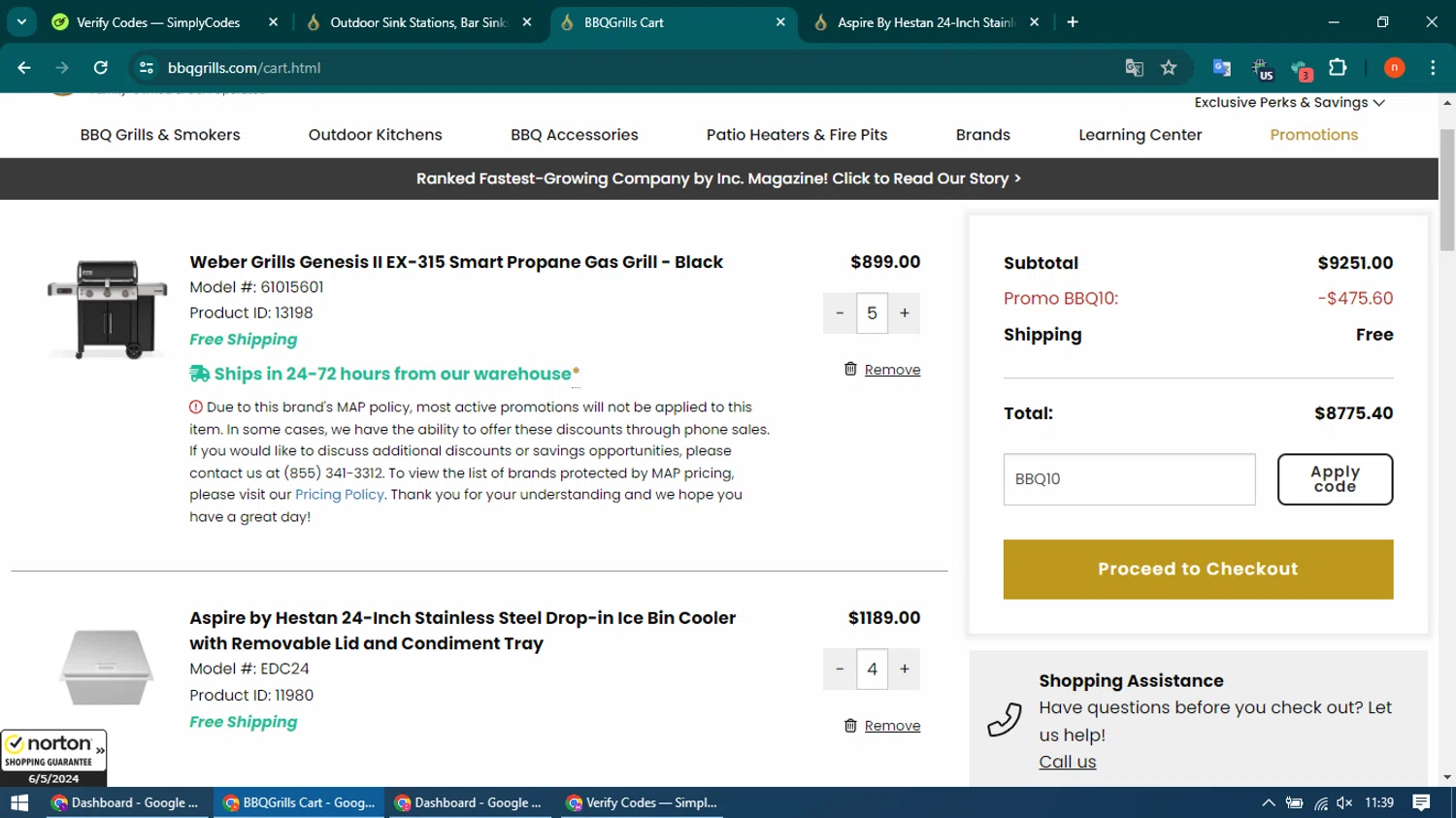1456x818 pixels.
Task: Click the Proceed to Checkout button
Action: [1198, 570]
